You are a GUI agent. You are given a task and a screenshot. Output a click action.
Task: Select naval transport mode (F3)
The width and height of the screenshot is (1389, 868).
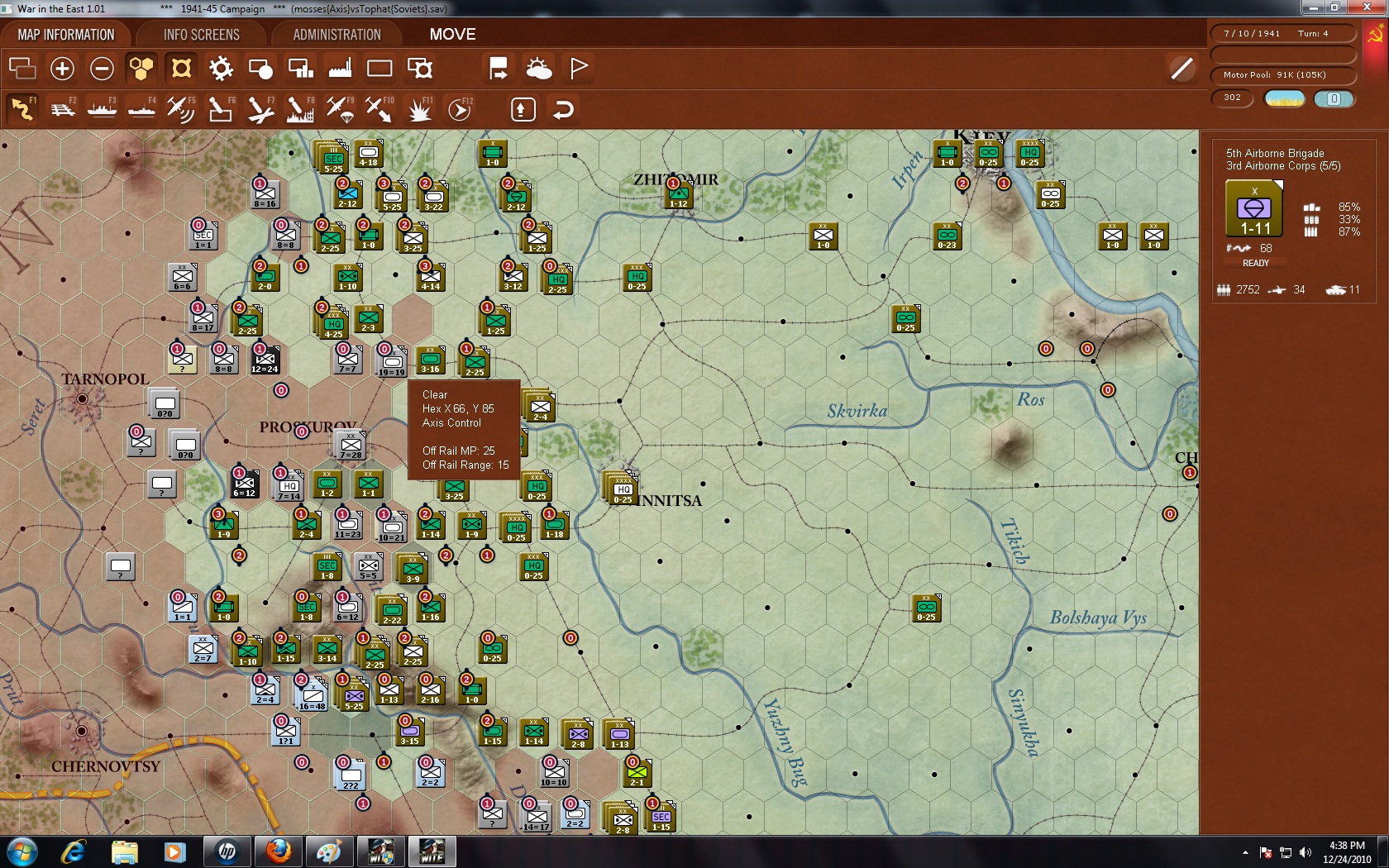(102, 108)
